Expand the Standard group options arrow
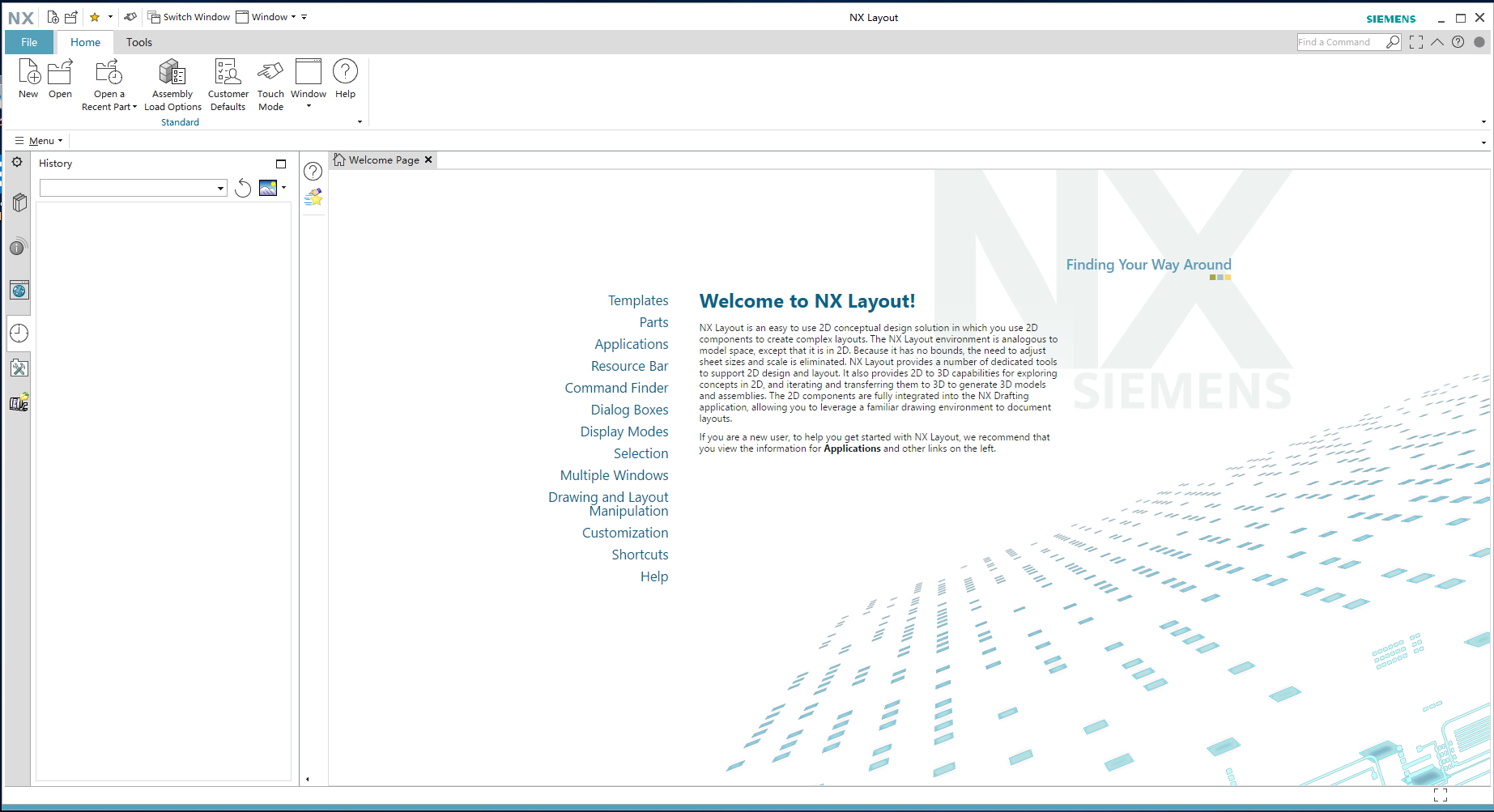Image resolution: width=1494 pixels, height=812 pixels. (360, 122)
